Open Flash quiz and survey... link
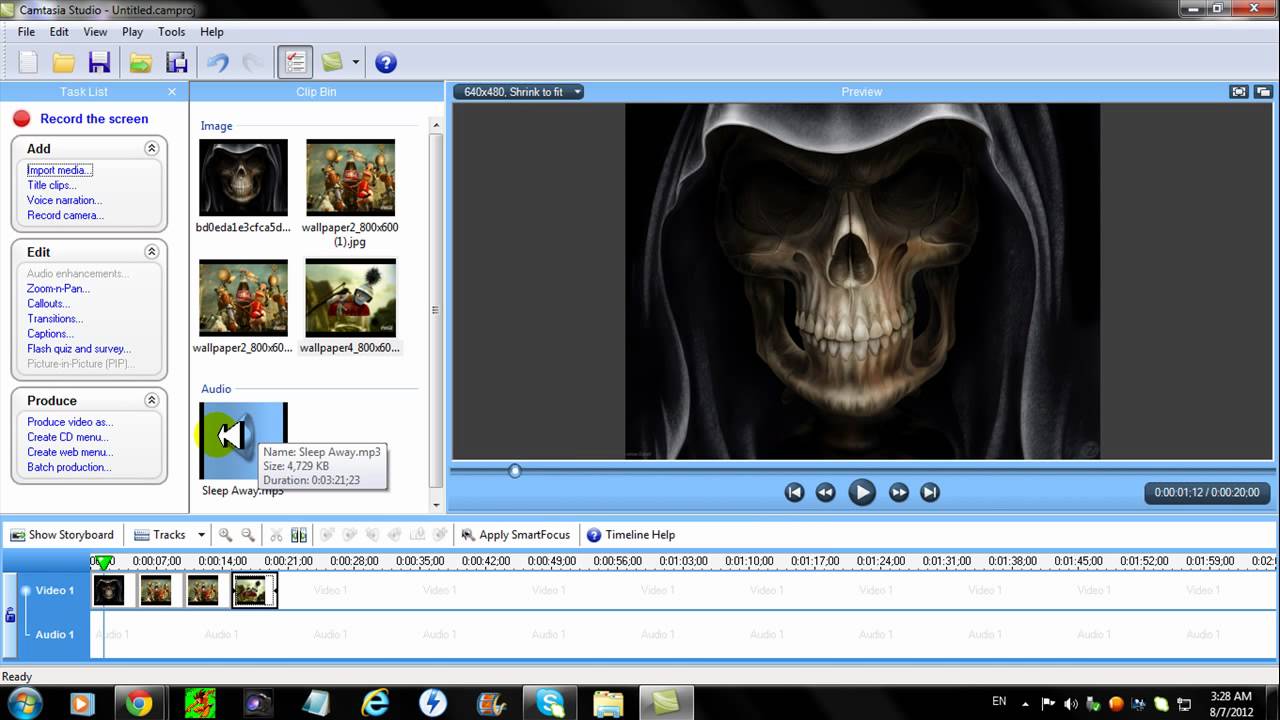 [x=79, y=349]
